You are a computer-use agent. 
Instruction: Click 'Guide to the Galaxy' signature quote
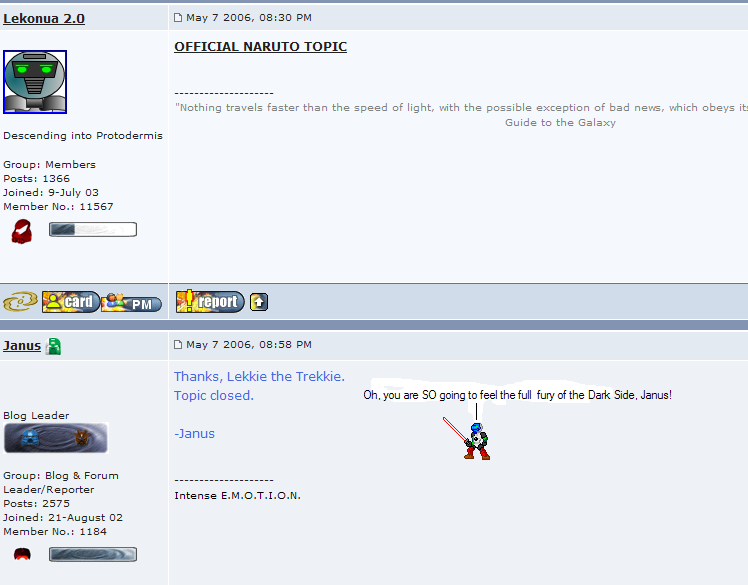tap(561, 123)
